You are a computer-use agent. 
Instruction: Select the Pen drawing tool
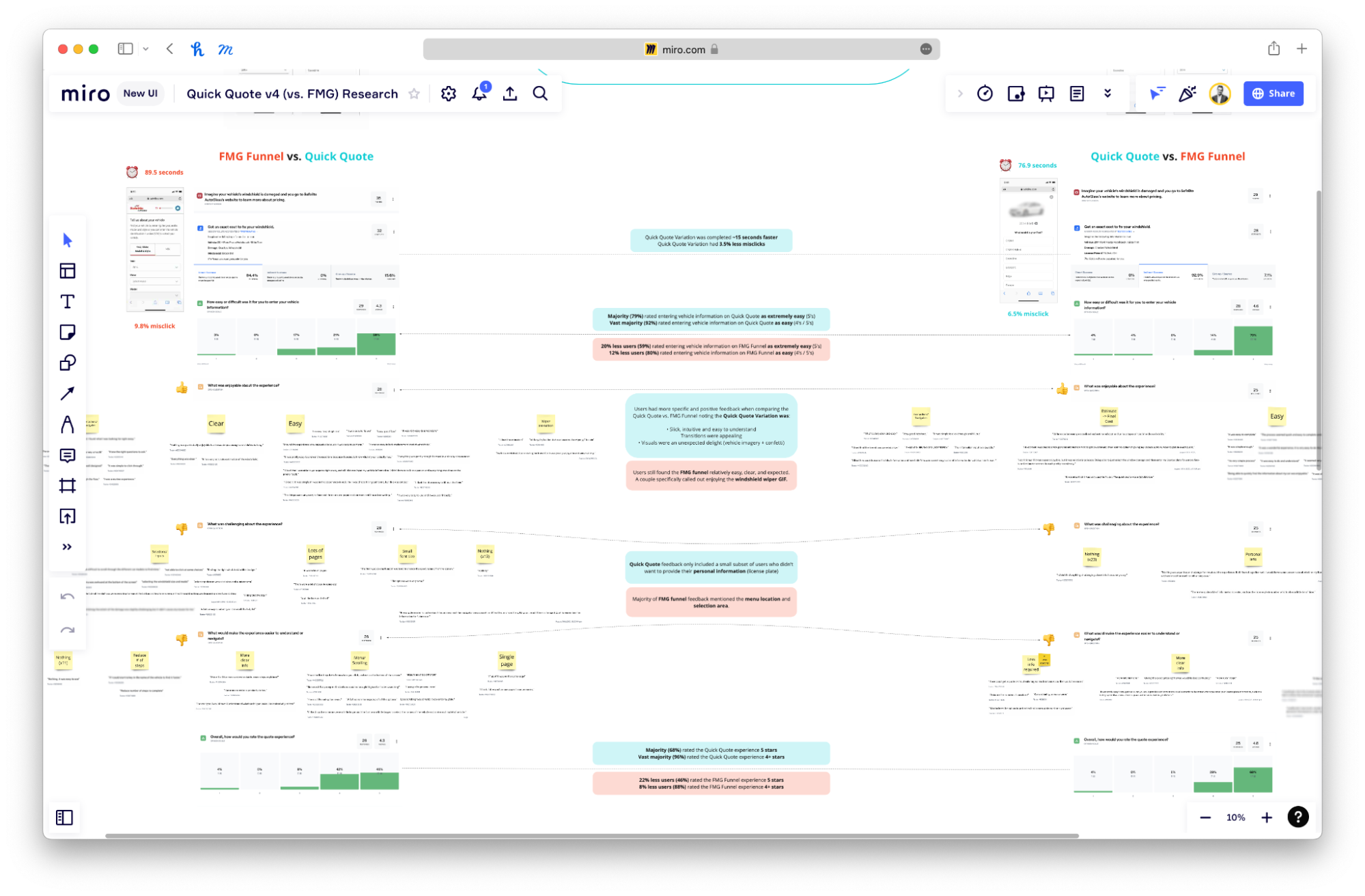(67, 425)
